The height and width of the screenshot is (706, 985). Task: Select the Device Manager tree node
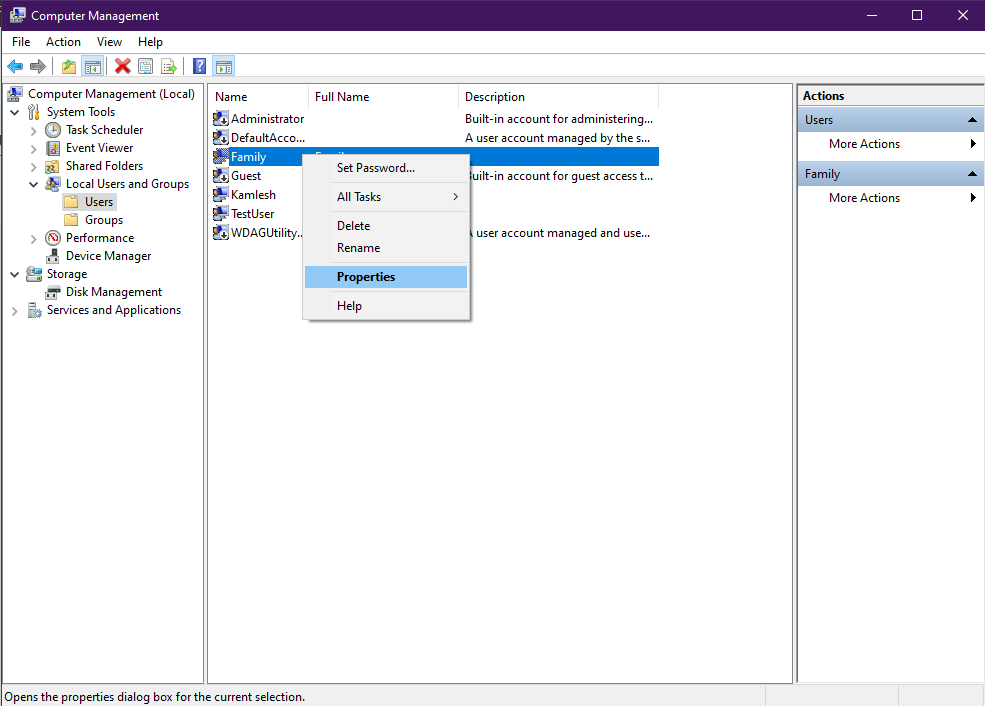click(x=108, y=256)
